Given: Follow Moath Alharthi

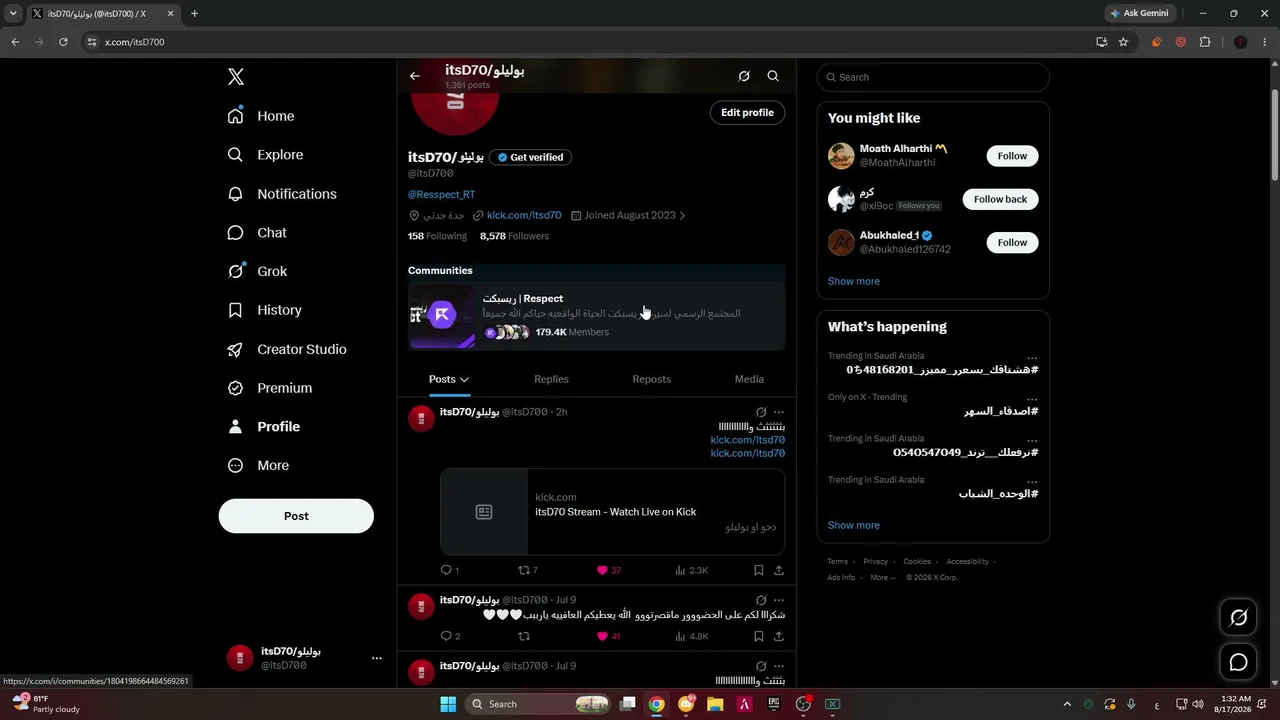Looking at the screenshot, I should pyautogui.click(x=1012, y=156).
